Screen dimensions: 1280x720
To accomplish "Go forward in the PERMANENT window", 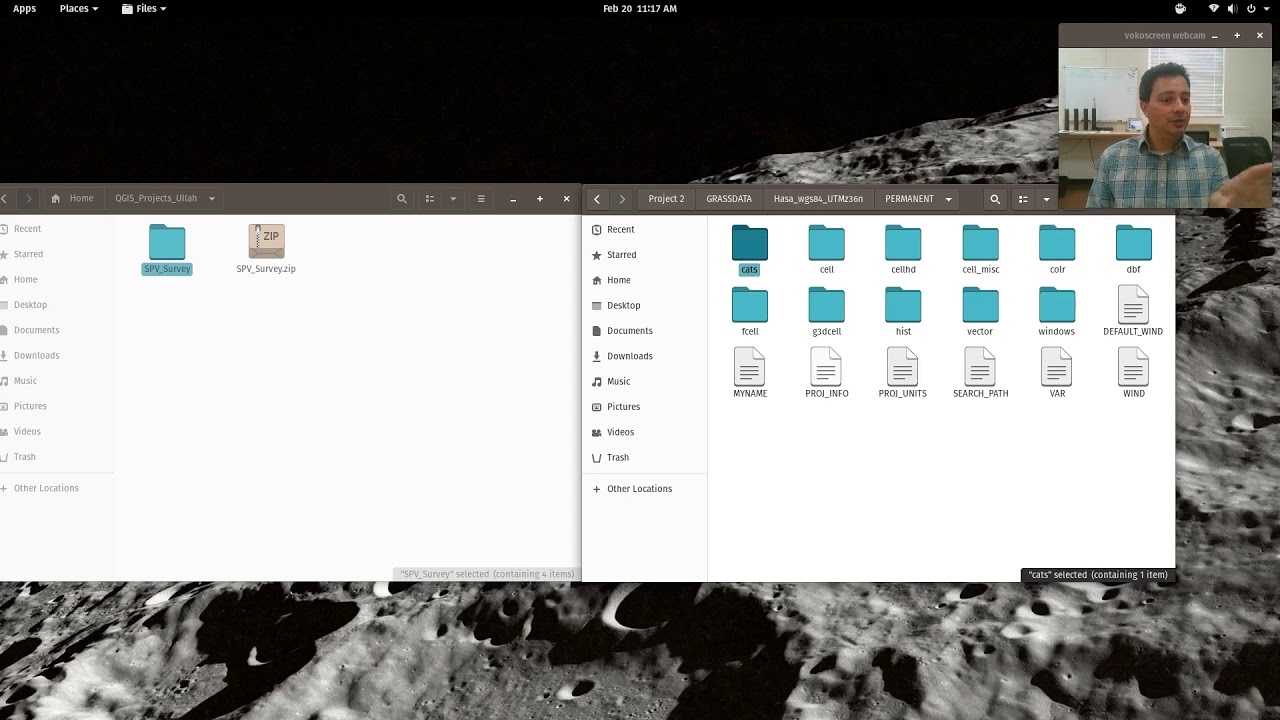I will click(622, 199).
